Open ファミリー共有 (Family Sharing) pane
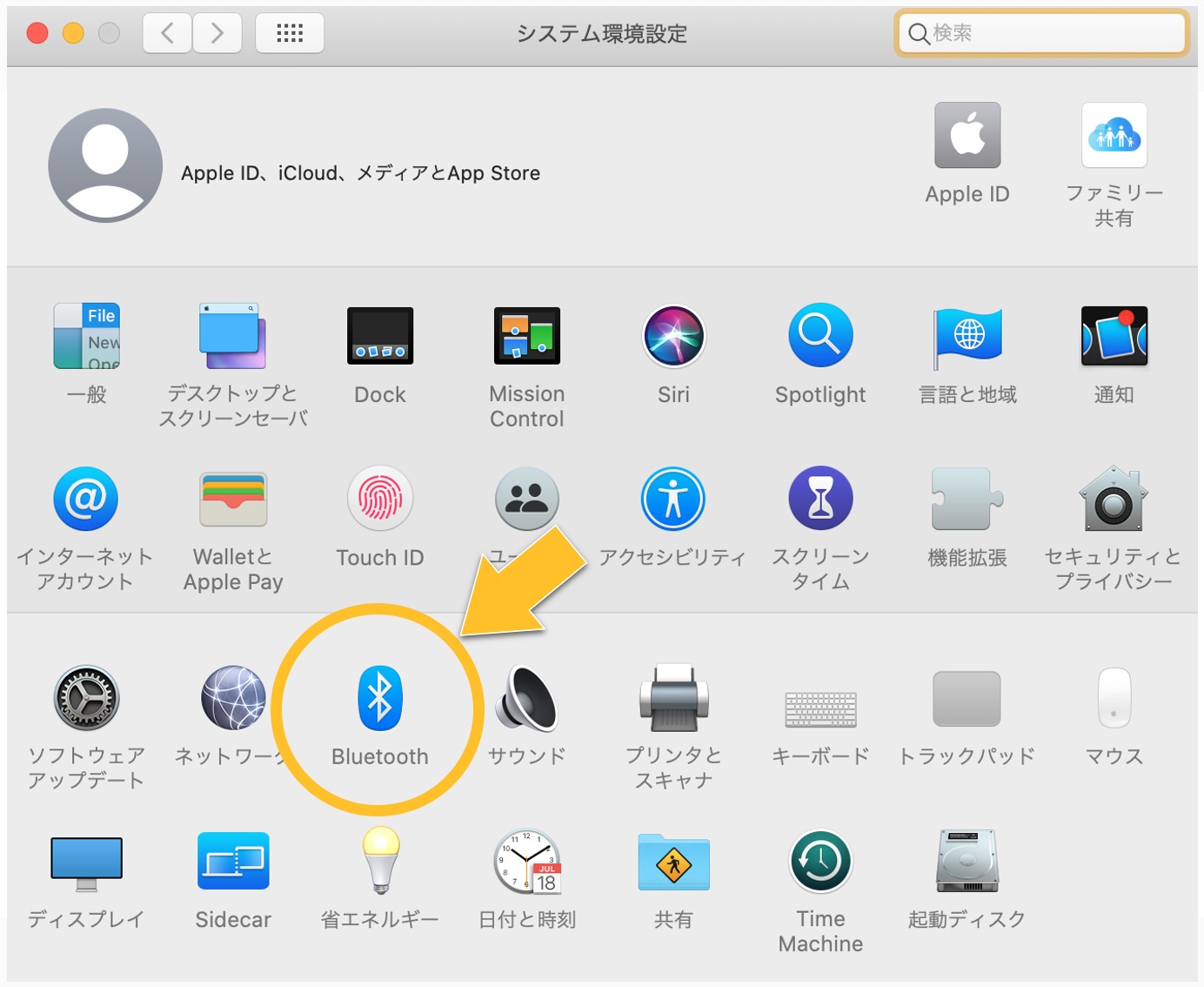The image size is (1204, 987). (1114, 135)
